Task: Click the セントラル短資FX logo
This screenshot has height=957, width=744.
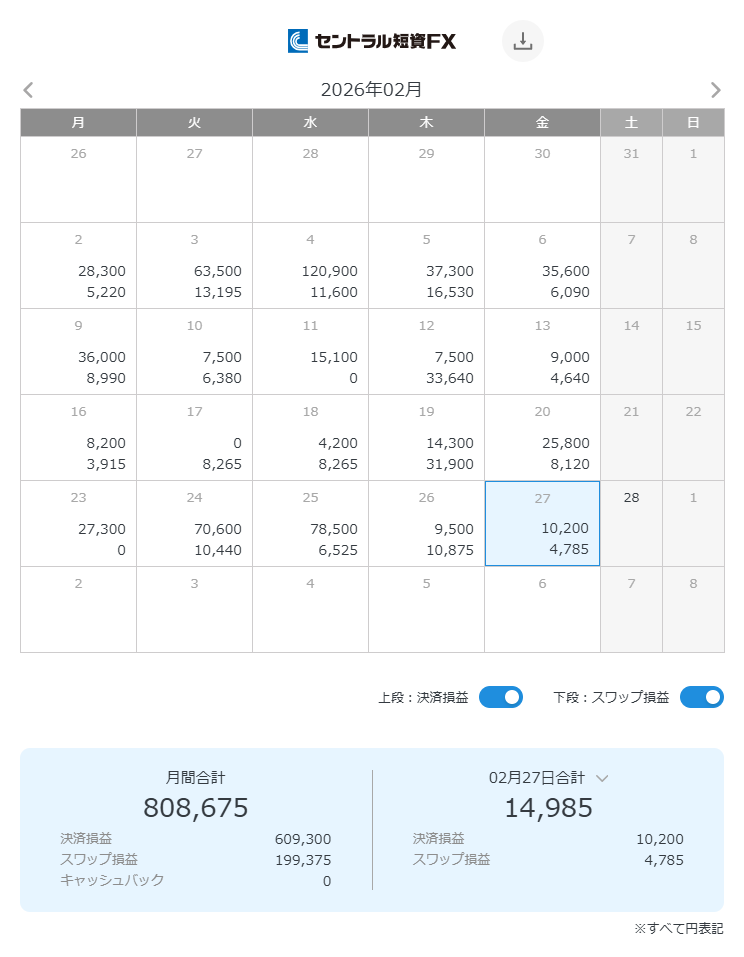Action: (x=372, y=41)
